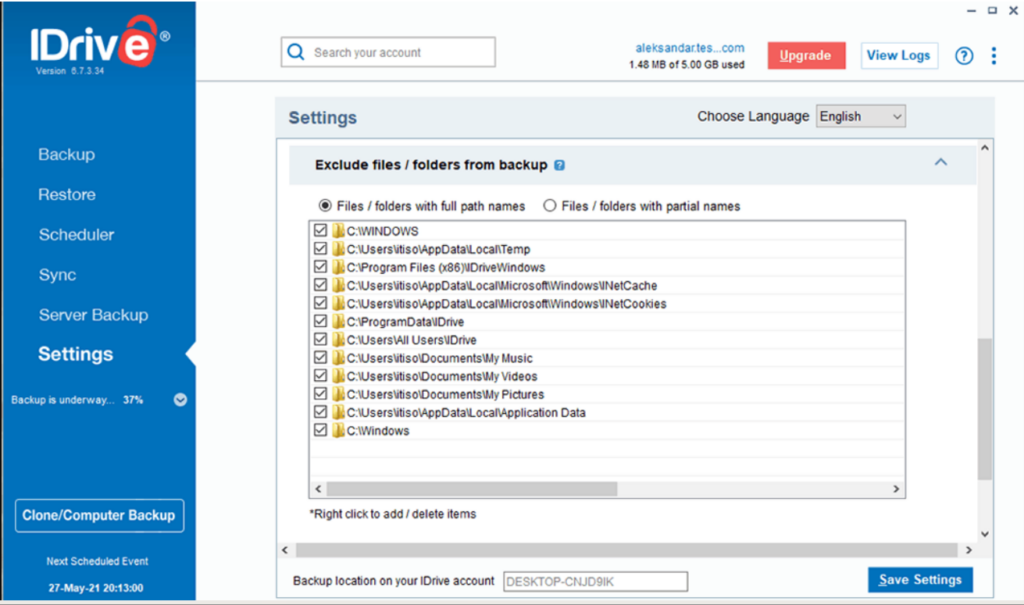Open the three-dot overflow menu
This screenshot has width=1024, height=605.
point(994,55)
